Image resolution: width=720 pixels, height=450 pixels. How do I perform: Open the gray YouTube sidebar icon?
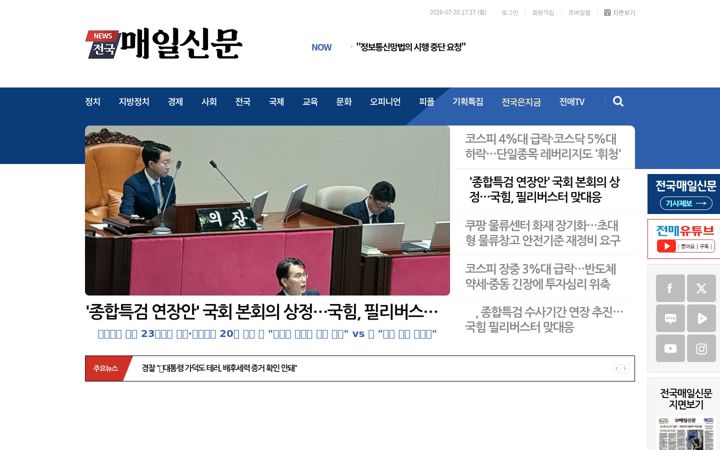click(x=670, y=349)
